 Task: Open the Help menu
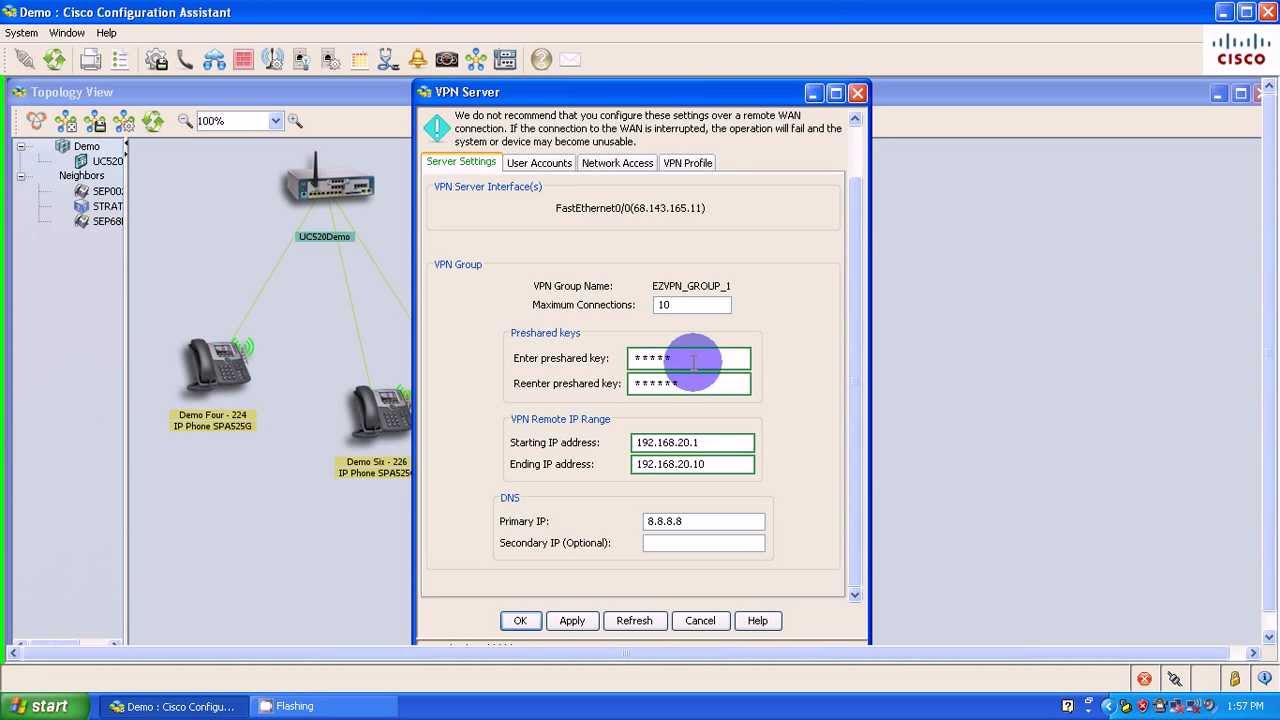click(x=106, y=33)
